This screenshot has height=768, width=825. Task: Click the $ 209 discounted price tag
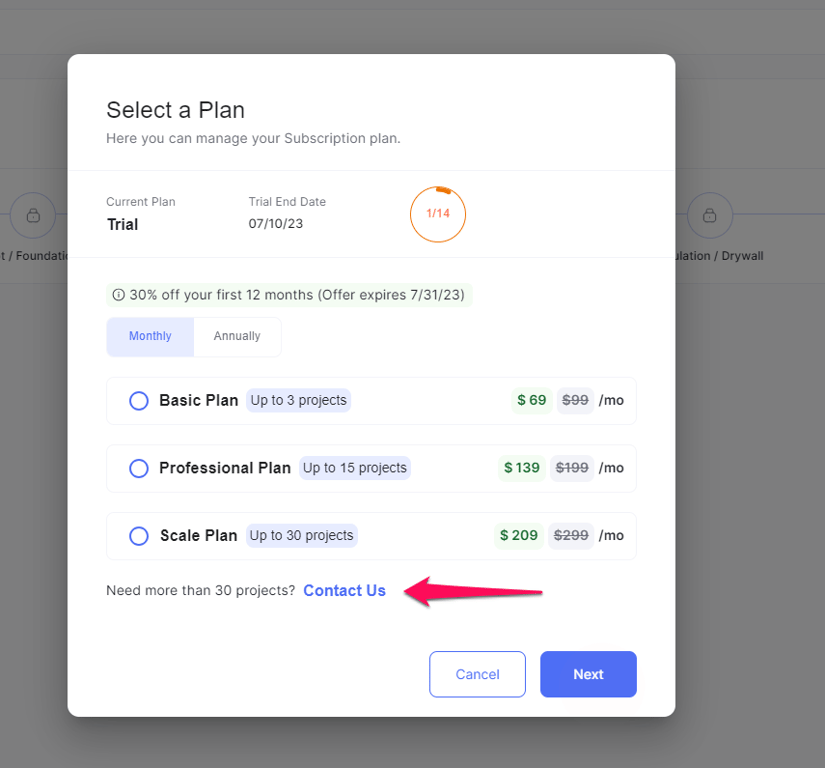pos(519,535)
